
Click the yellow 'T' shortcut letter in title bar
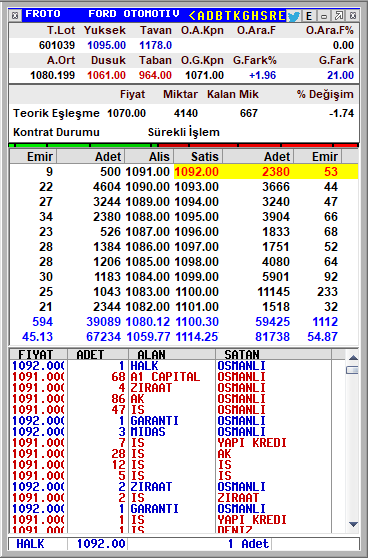(x=228, y=16)
